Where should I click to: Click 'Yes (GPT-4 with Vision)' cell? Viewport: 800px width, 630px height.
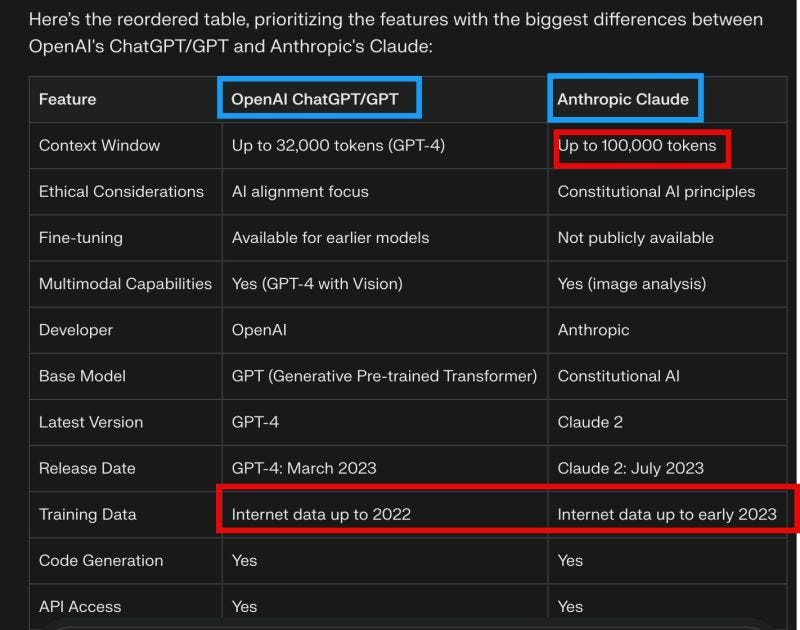[x=317, y=284]
